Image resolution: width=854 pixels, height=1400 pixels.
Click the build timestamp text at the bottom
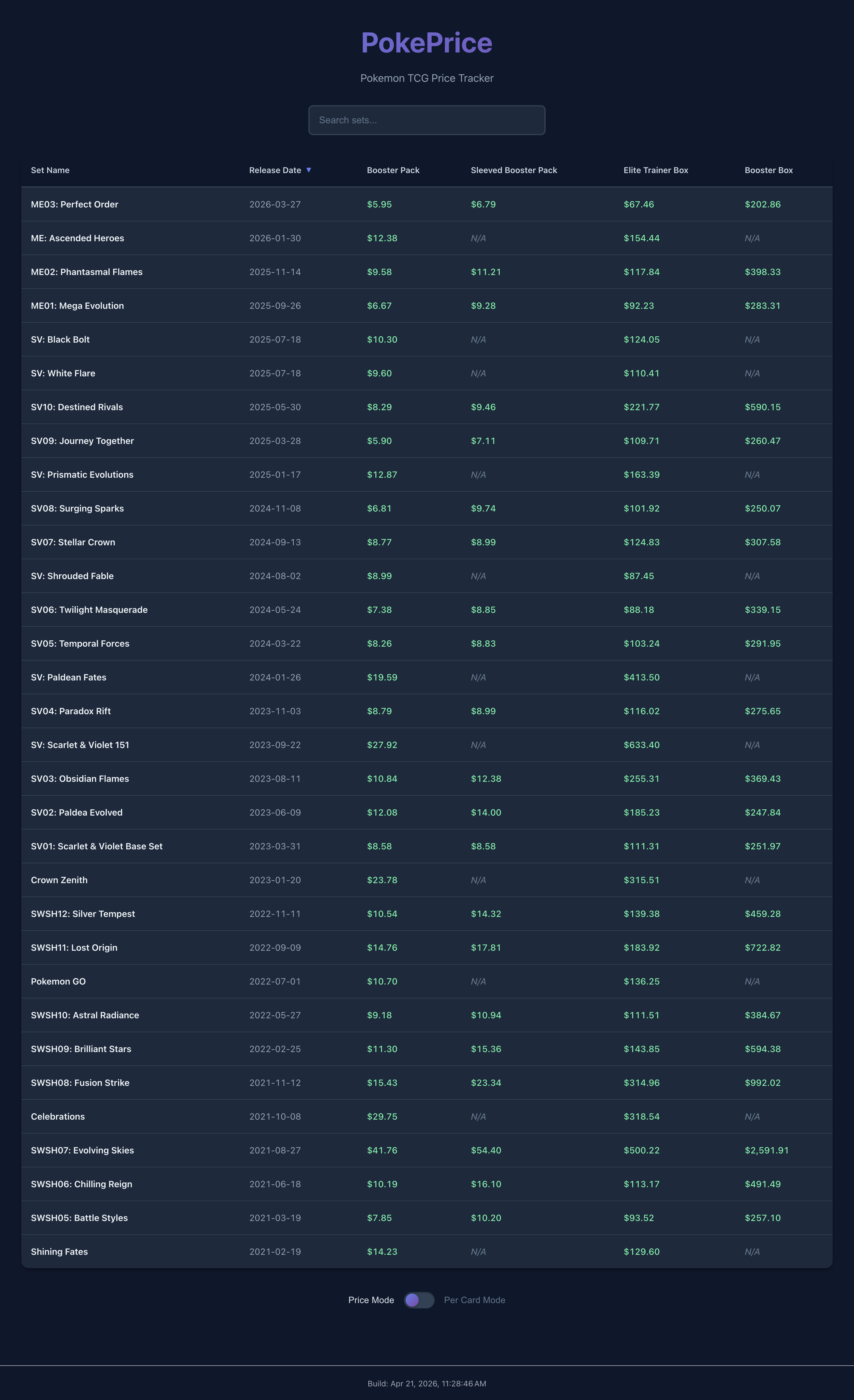(426, 1383)
